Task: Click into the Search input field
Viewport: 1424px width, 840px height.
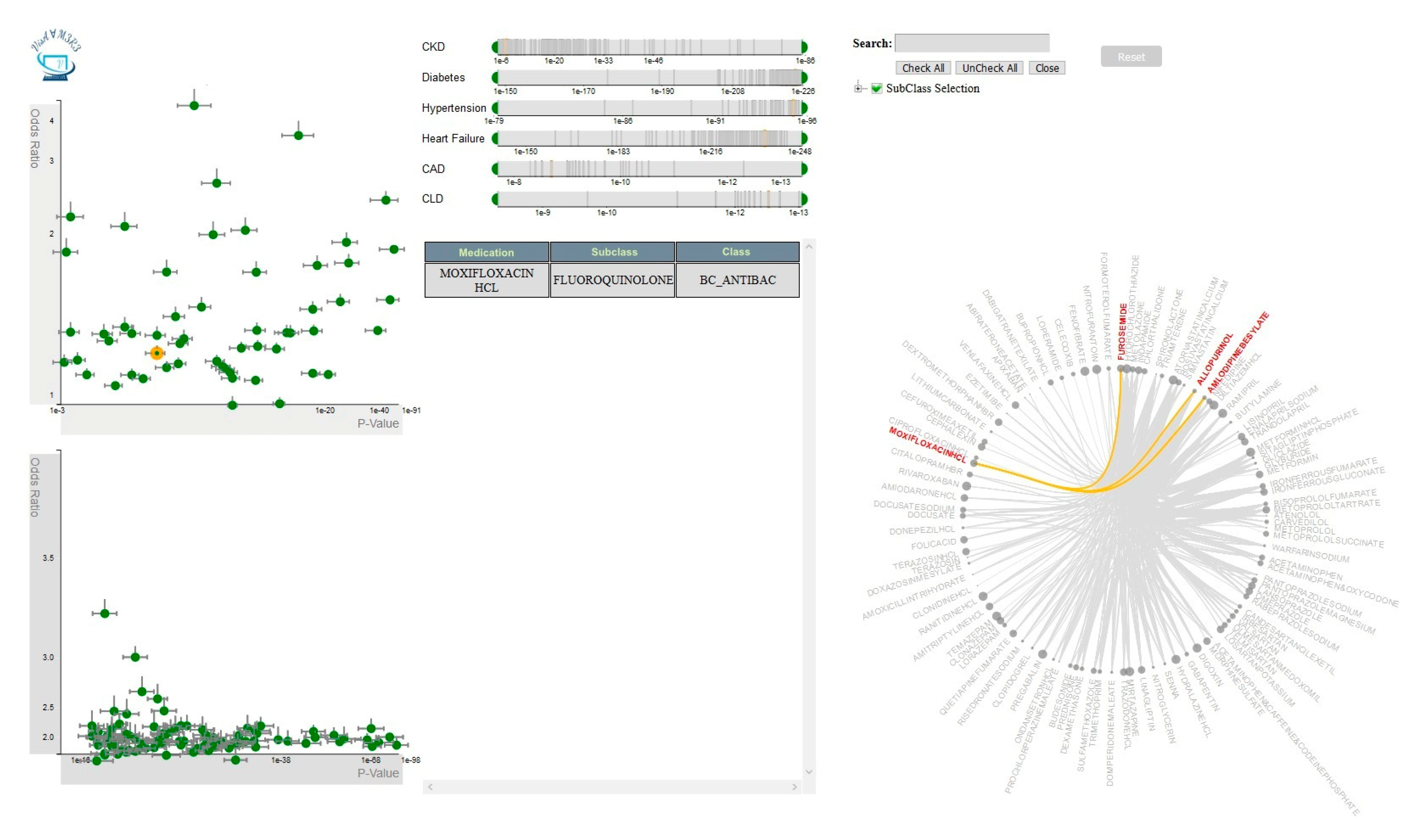Action: point(972,43)
